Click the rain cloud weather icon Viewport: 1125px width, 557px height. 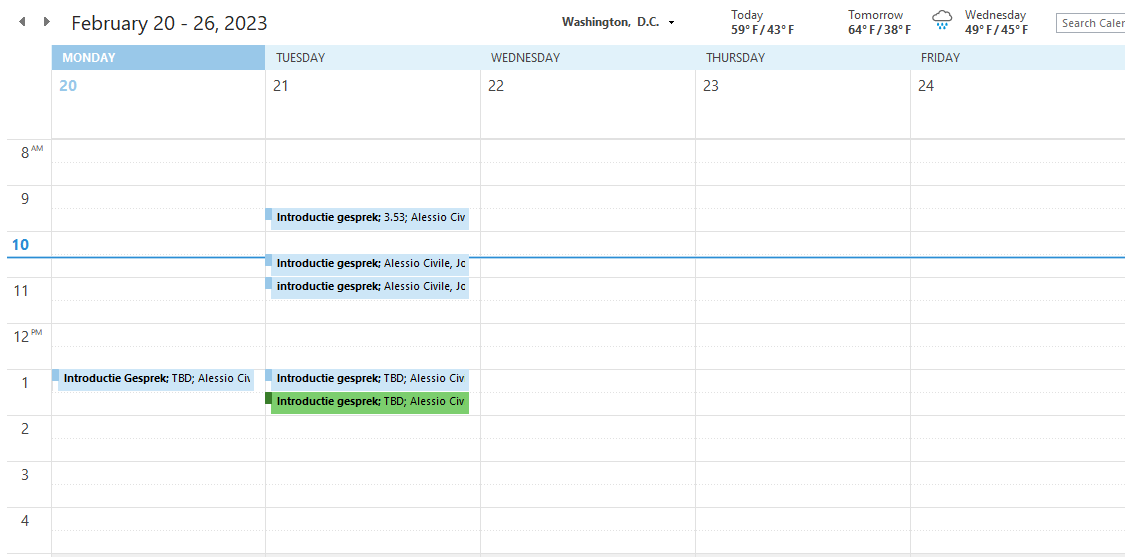point(942,21)
